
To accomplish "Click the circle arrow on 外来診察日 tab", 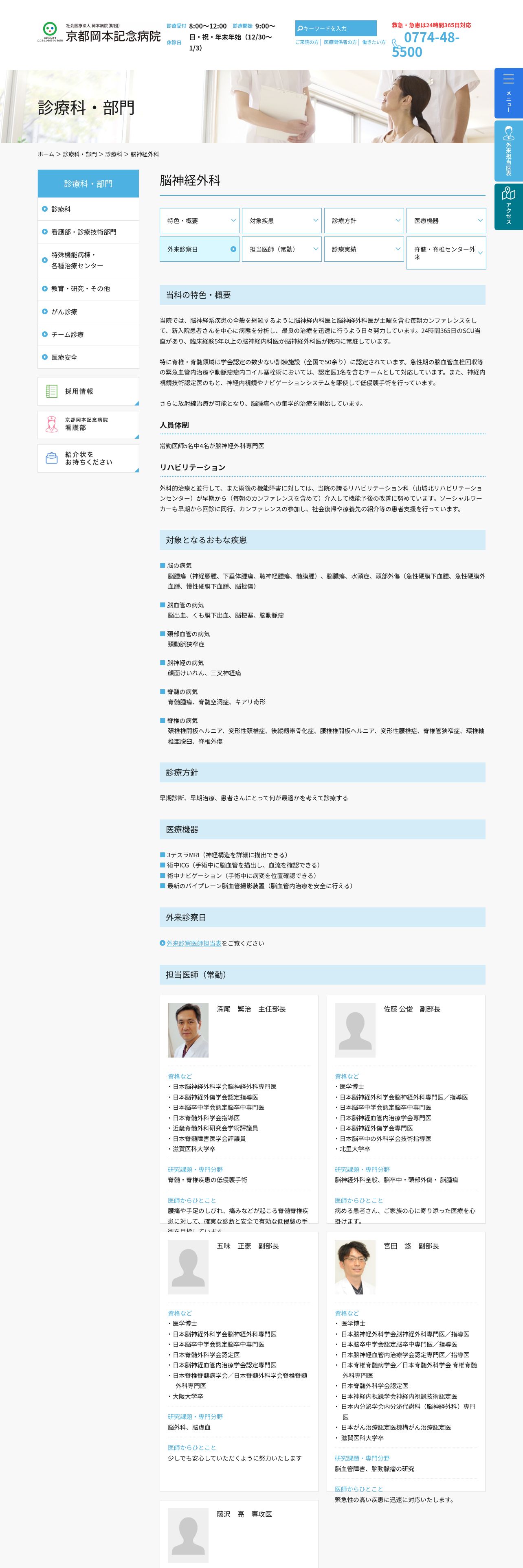I will point(233,249).
